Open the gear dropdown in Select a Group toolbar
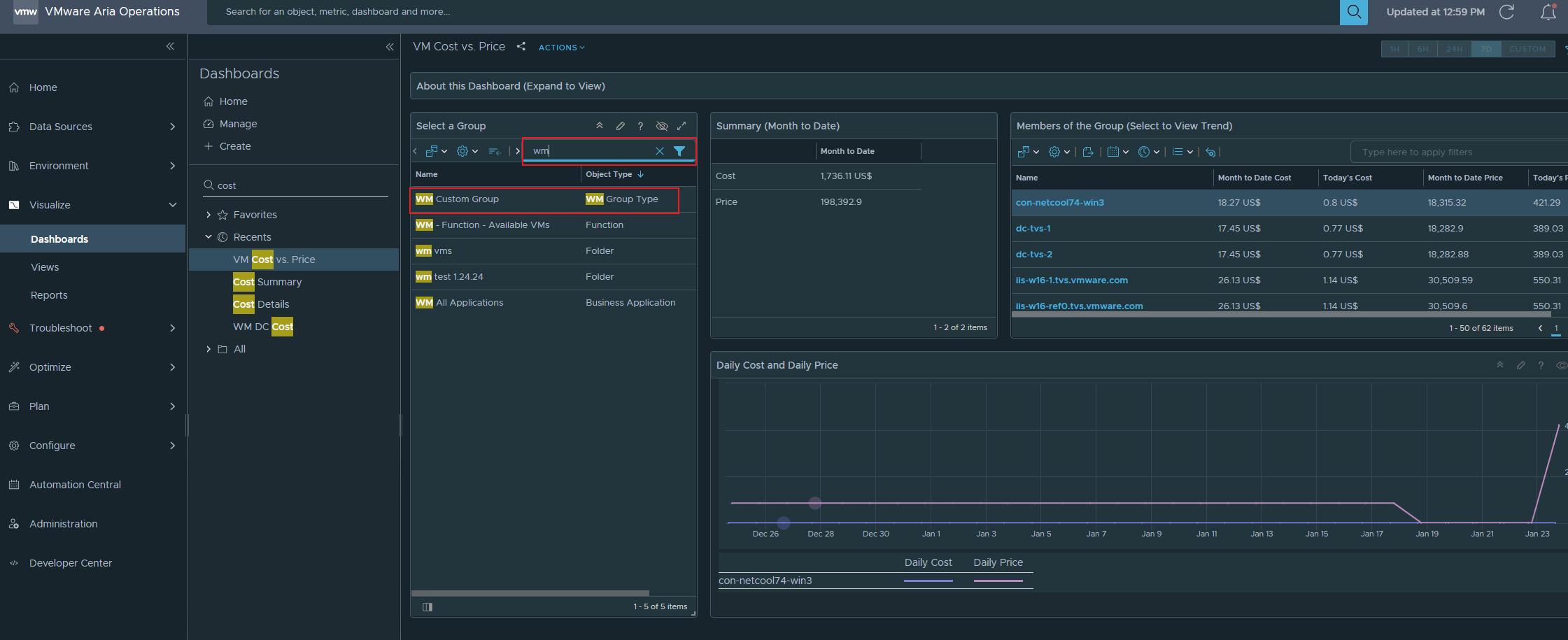Screen dimensions: 1568x640 [467, 151]
